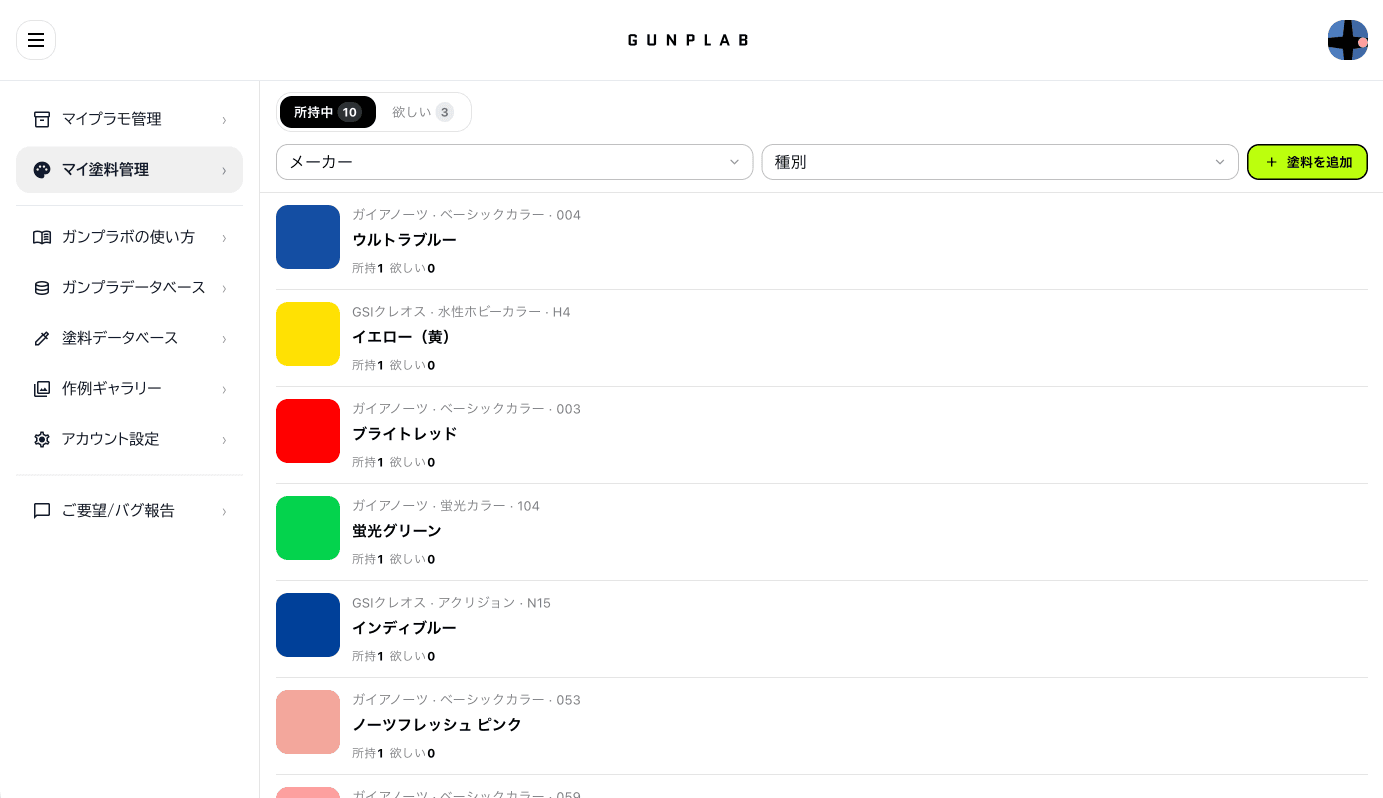Click the 欲しい count badge 3
Viewport: 1383px width, 798px height.
(444, 112)
